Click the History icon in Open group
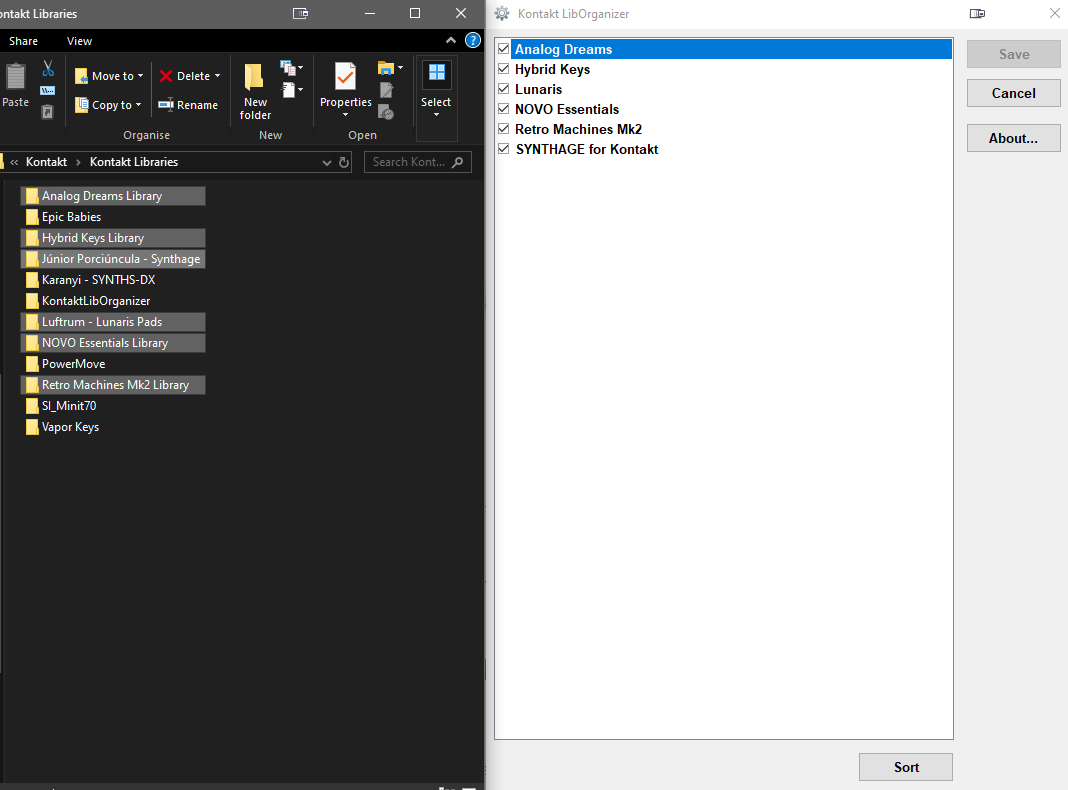This screenshot has width=1068, height=790. pyautogui.click(x=386, y=112)
